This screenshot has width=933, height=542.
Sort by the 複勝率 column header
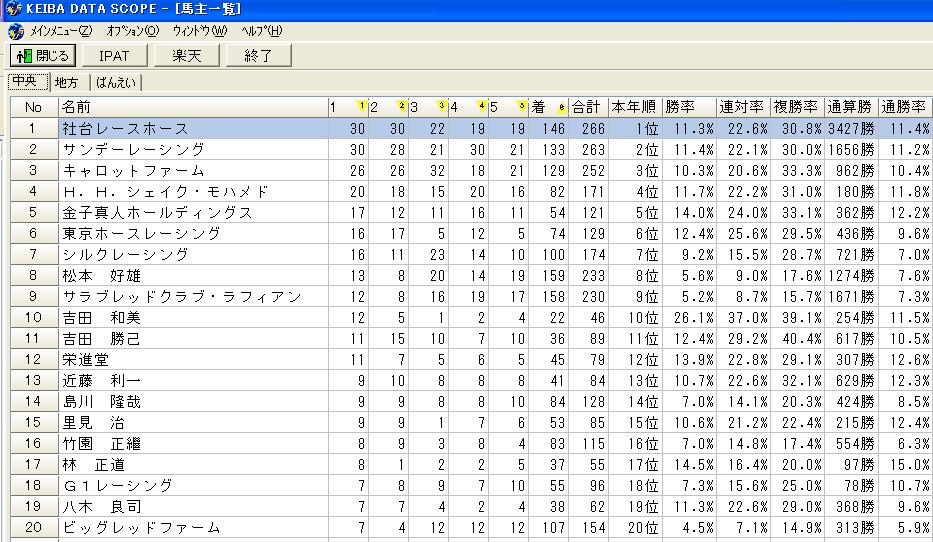click(797, 107)
